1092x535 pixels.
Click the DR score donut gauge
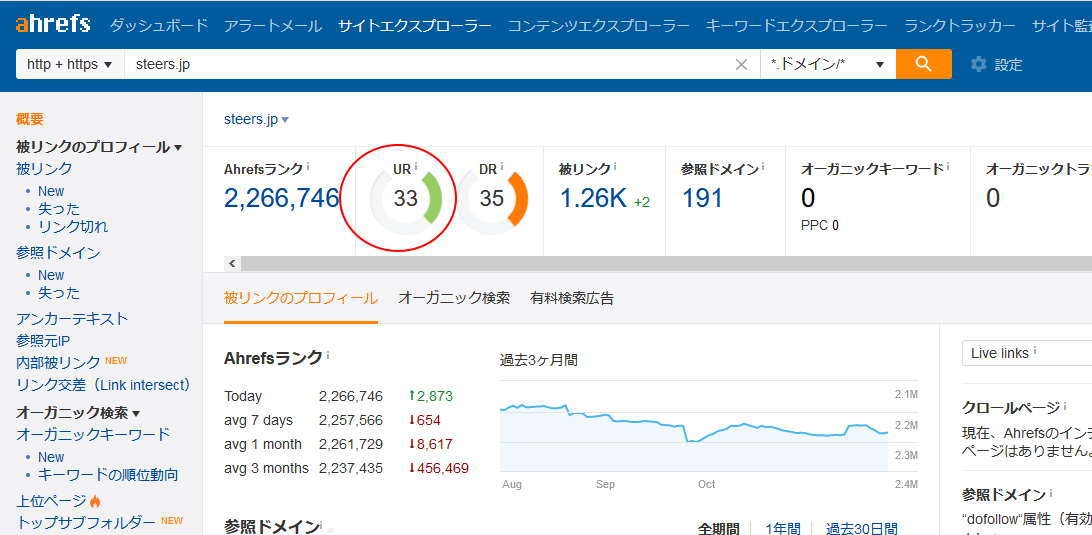[492, 198]
